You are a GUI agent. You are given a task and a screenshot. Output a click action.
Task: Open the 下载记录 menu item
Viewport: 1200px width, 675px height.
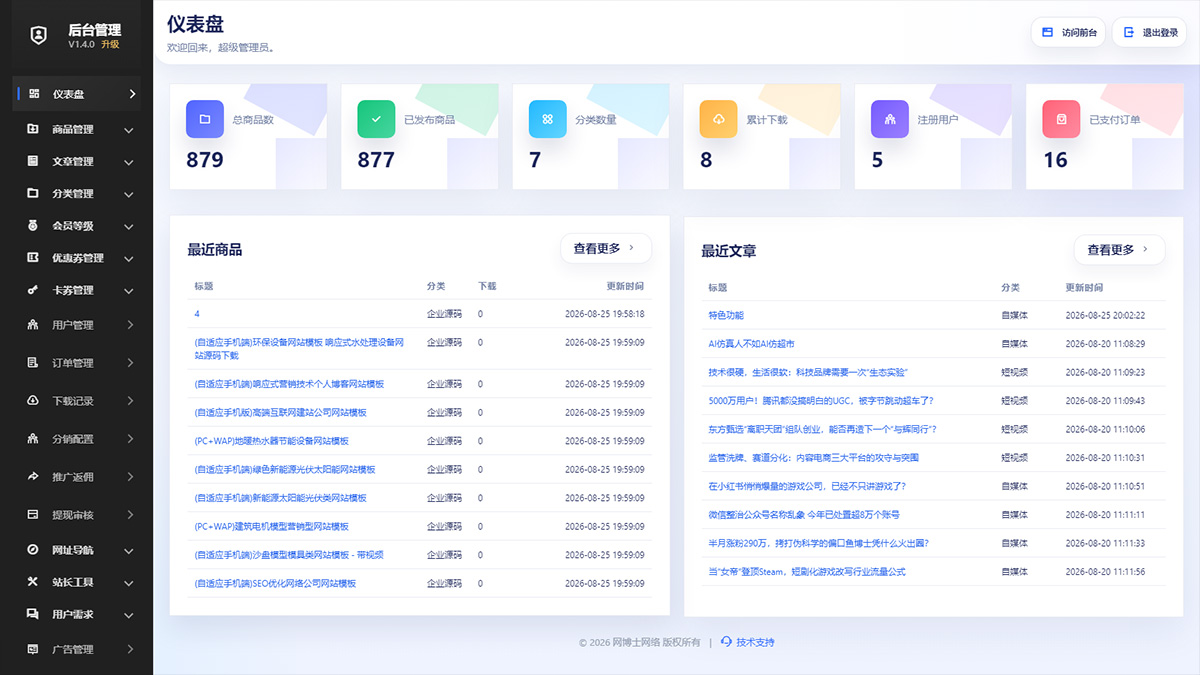(78, 401)
